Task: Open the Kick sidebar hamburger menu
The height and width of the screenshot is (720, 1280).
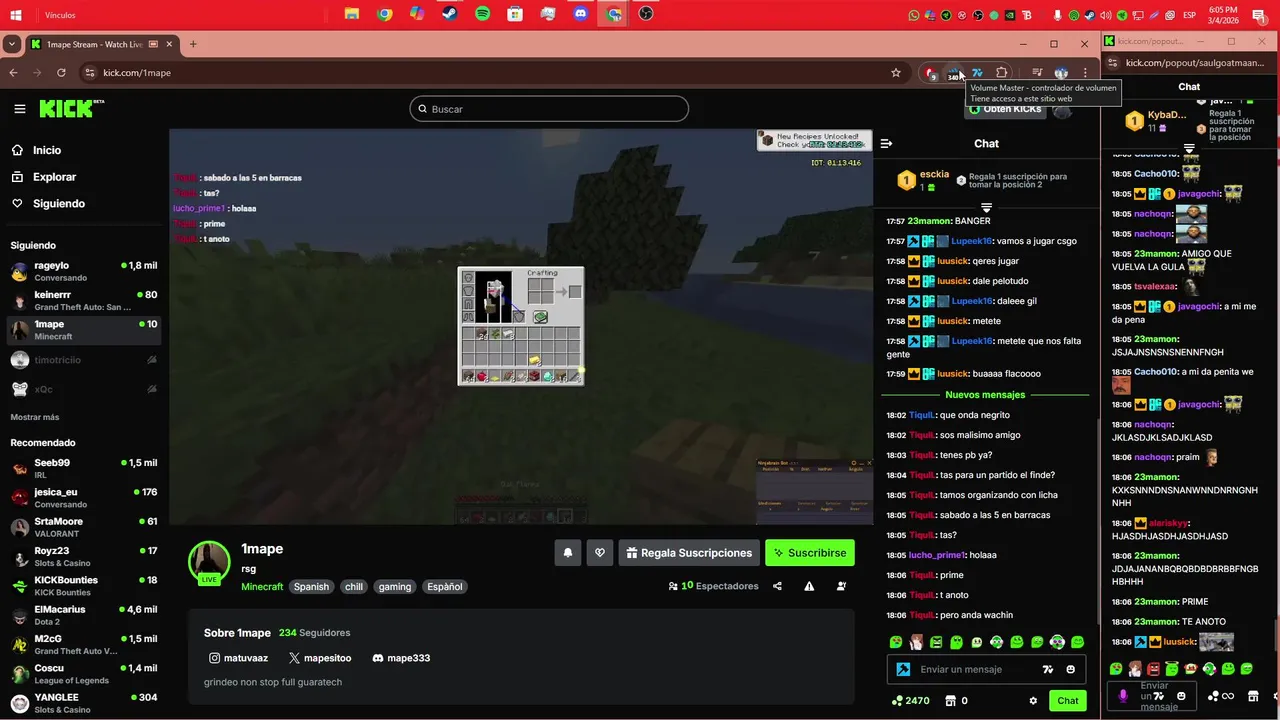Action: point(19,109)
